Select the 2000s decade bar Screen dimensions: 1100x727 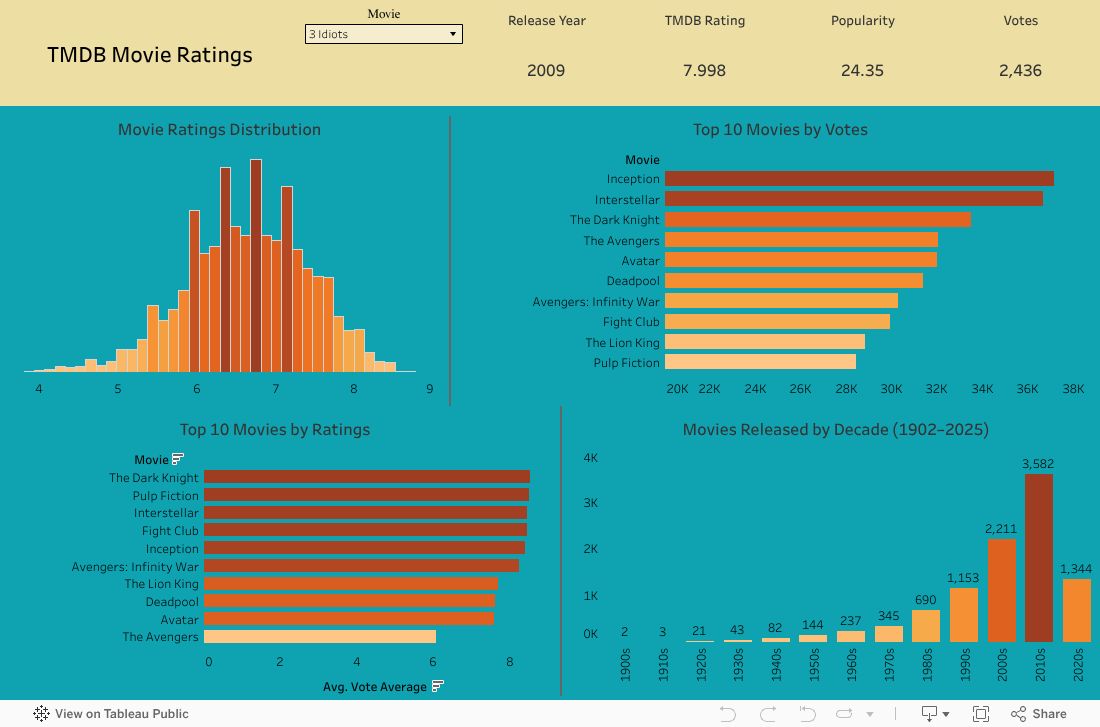point(1001,590)
